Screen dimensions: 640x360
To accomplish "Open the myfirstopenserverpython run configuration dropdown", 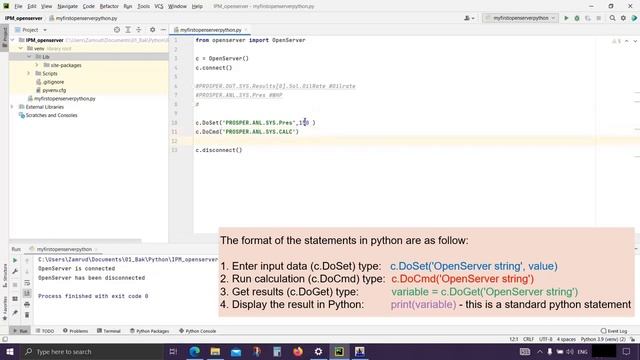I will click(x=520, y=18).
